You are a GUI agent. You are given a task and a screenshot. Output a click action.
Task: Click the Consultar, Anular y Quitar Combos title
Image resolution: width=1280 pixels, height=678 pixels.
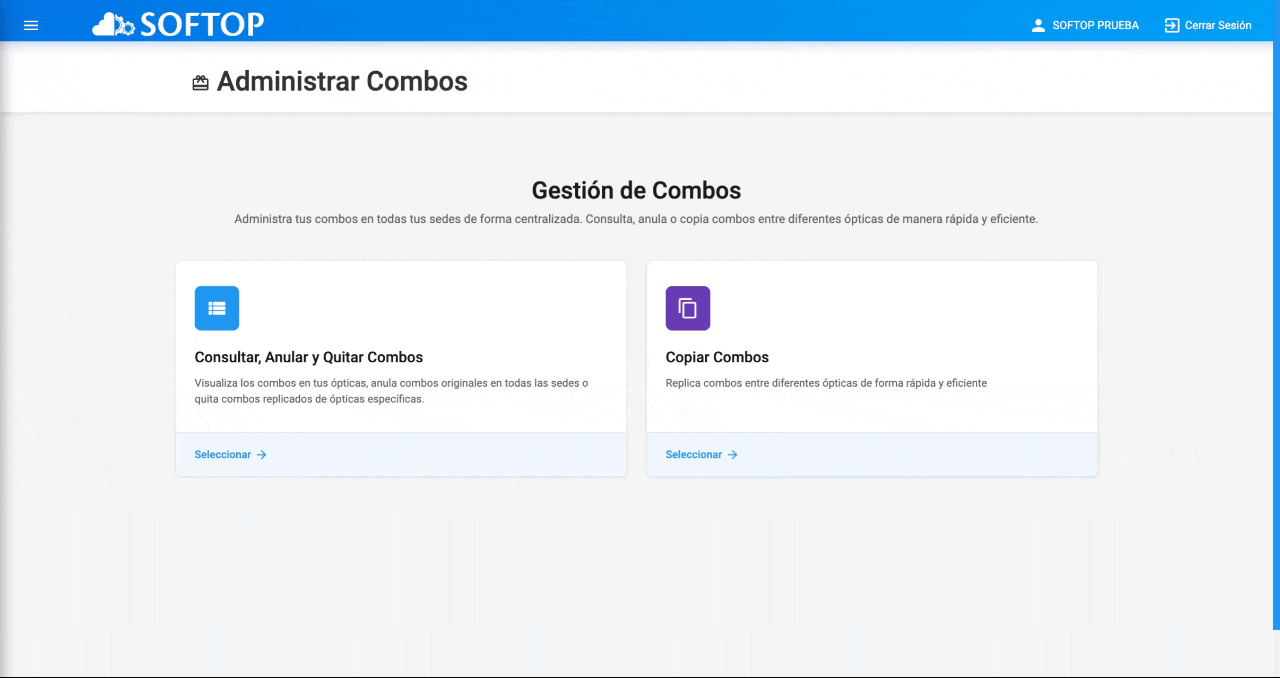pos(309,357)
